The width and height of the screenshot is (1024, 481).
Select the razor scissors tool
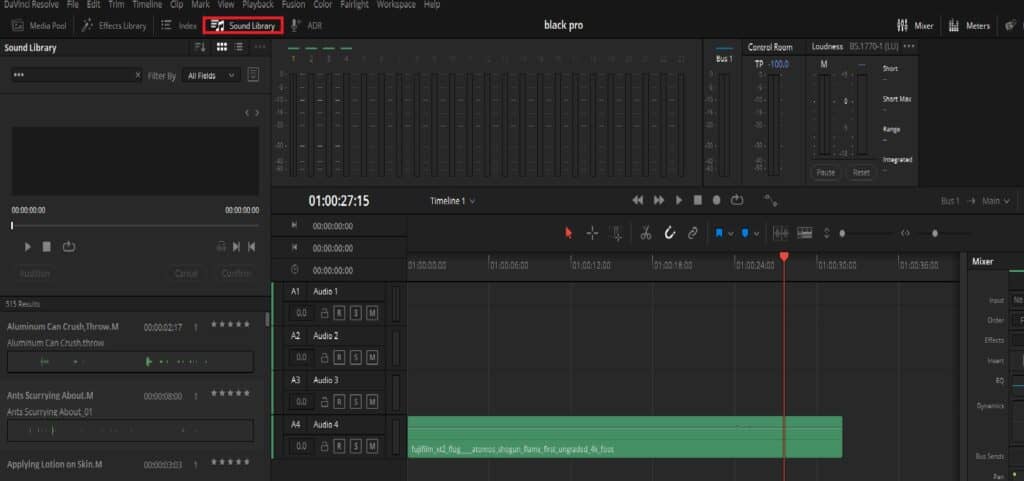pos(646,233)
